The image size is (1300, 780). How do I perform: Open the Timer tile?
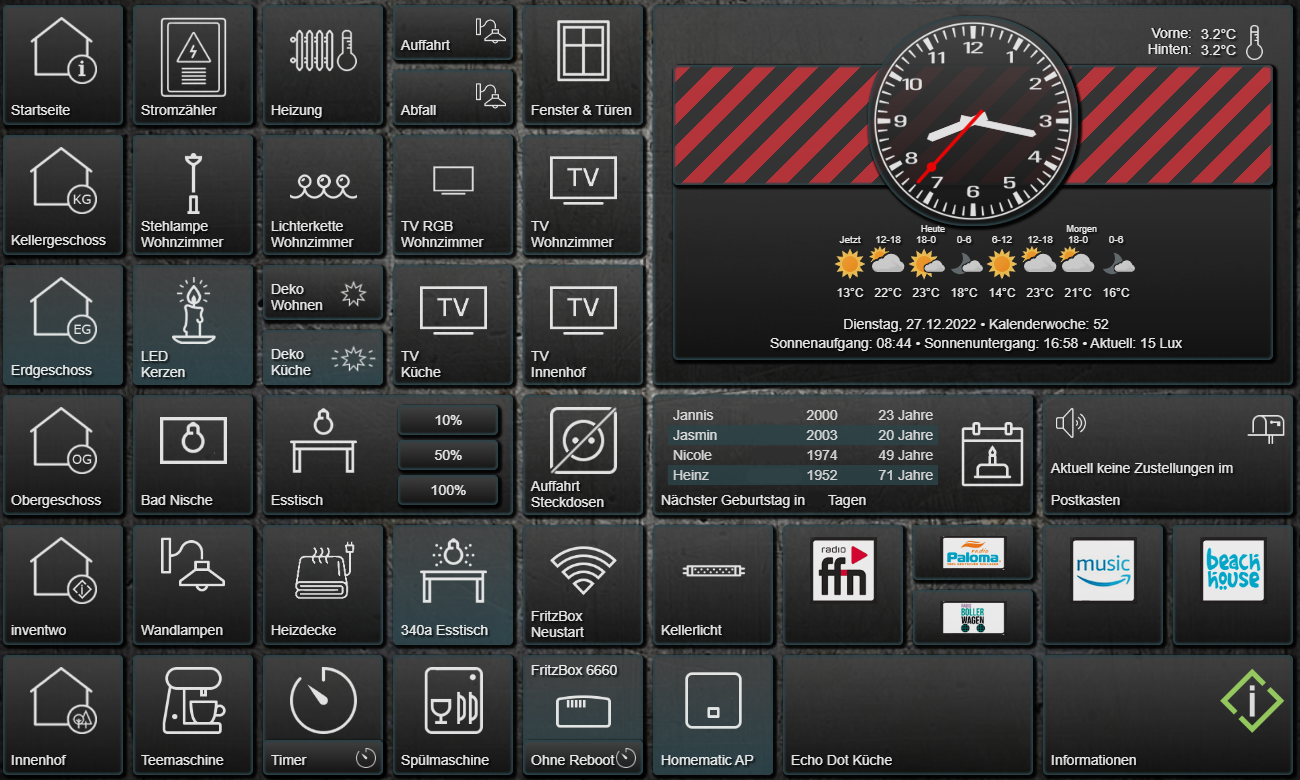323,715
